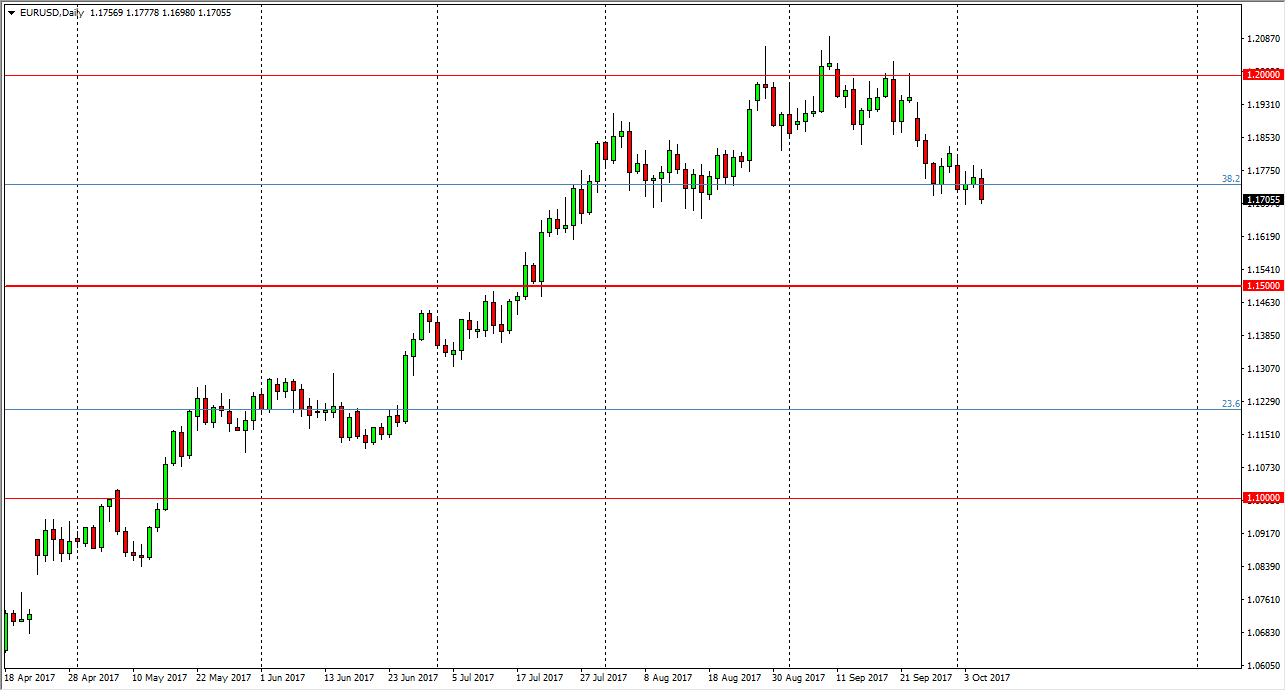1286x691 pixels.
Task: Select the blue 38.2 Fibonacci retracement line
Action: [x=600, y=185]
